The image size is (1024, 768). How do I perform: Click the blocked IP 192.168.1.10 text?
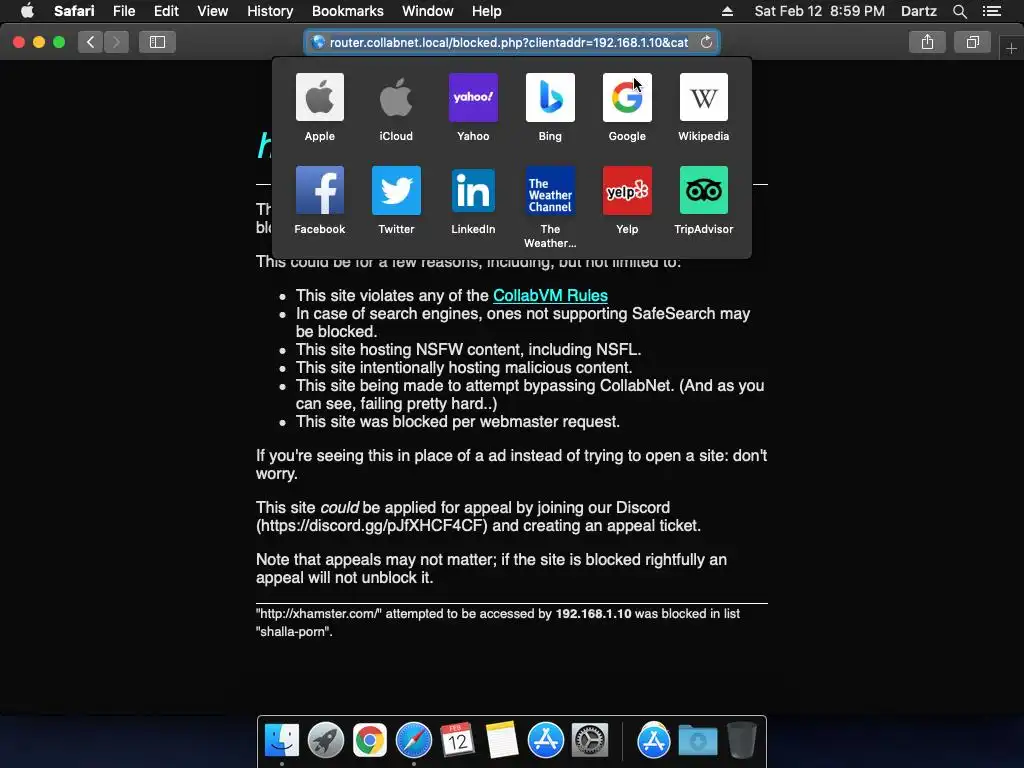point(594,613)
